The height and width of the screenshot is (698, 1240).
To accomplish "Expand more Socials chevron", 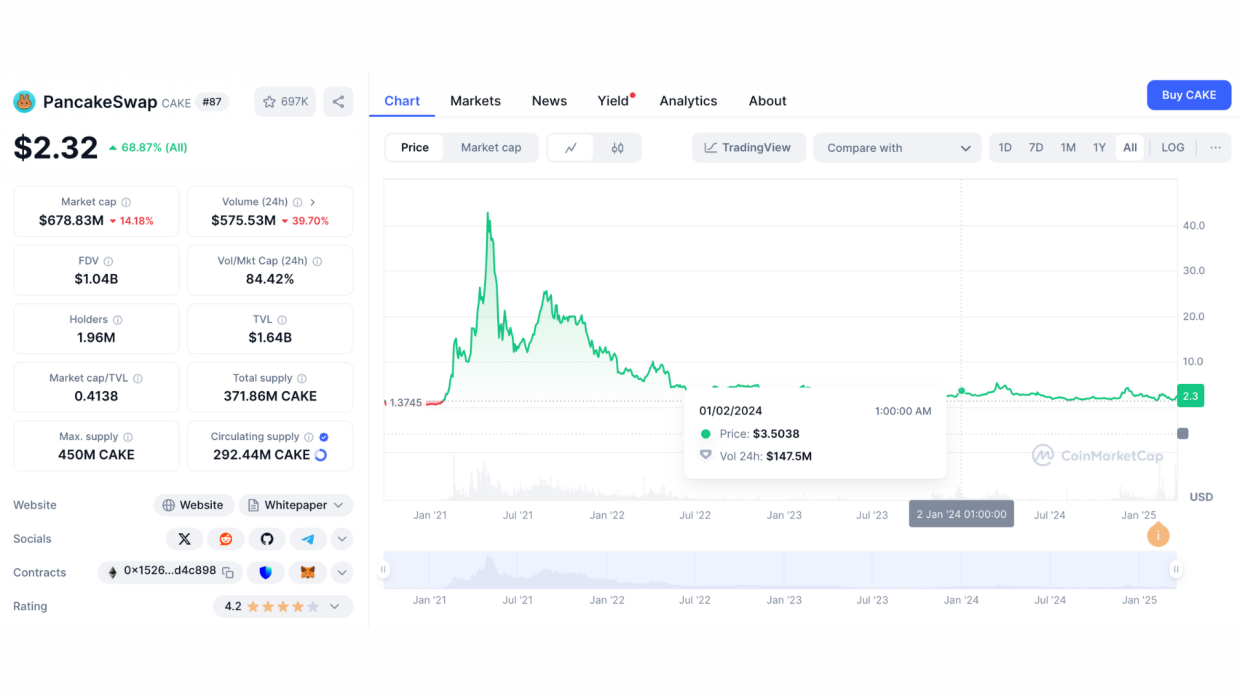I will [342, 539].
